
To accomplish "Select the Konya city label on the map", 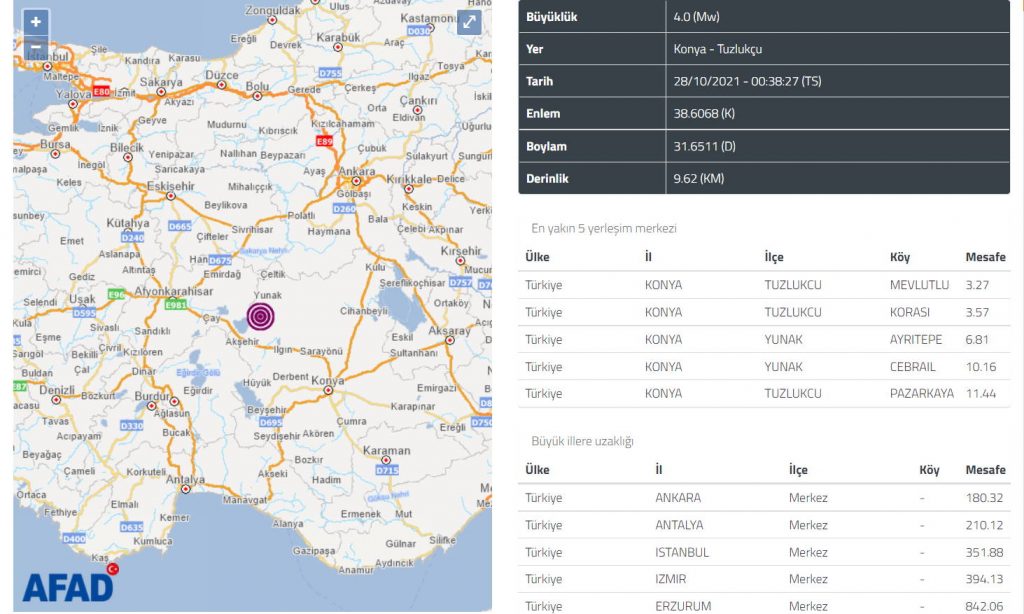I will (327, 381).
